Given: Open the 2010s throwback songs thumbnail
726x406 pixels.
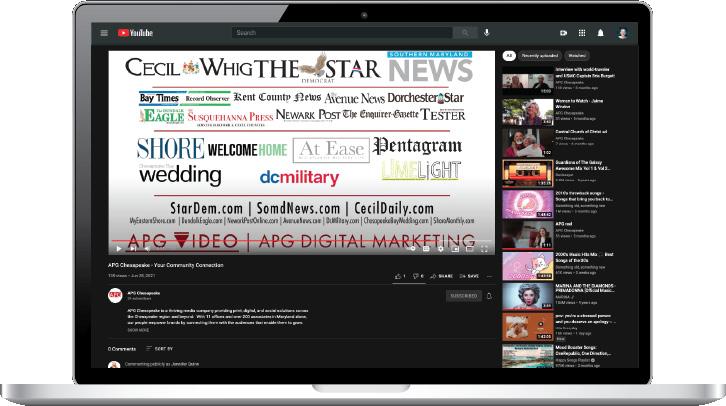Looking at the screenshot, I should coord(528,204).
